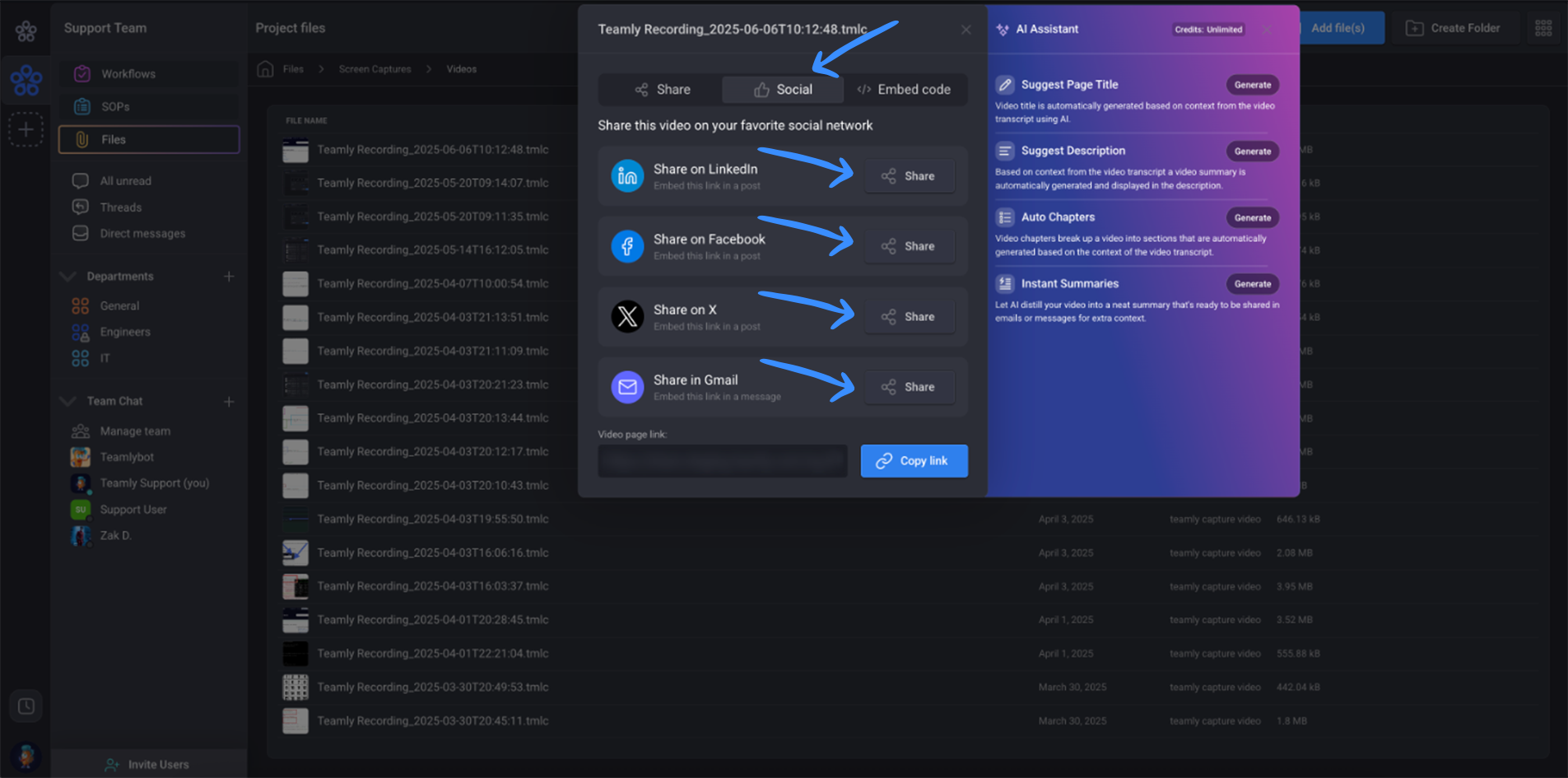Image resolution: width=1568 pixels, height=778 pixels.
Task: Add a new team chat with plus
Action: tap(229, 402)
